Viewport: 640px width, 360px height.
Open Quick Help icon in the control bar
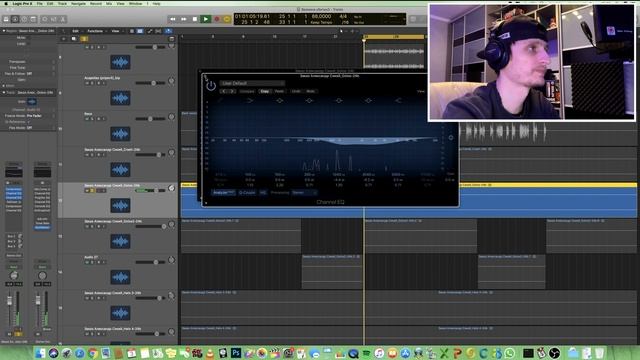click(24, 19)
